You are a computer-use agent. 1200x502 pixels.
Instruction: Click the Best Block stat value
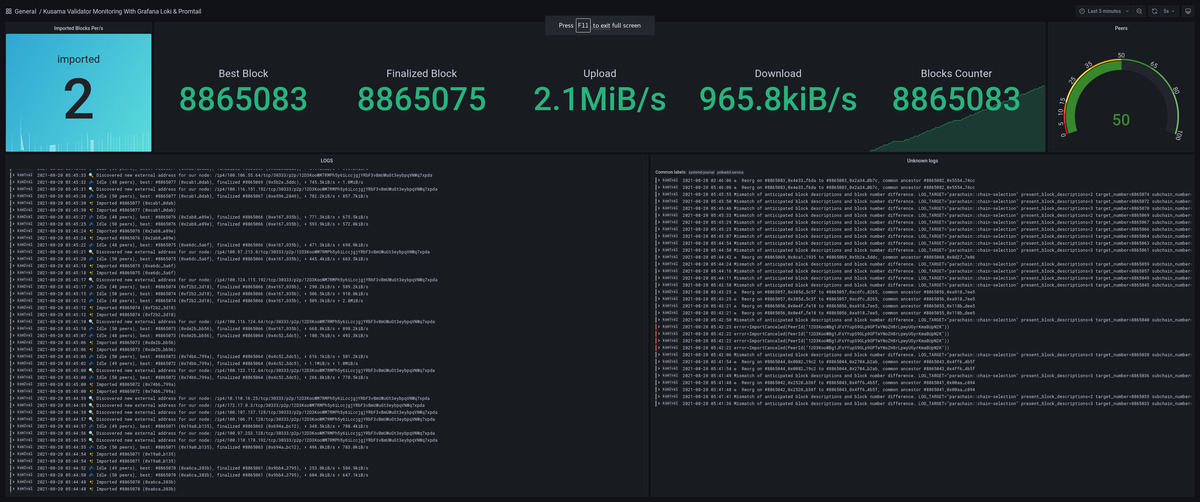[243, 98]
